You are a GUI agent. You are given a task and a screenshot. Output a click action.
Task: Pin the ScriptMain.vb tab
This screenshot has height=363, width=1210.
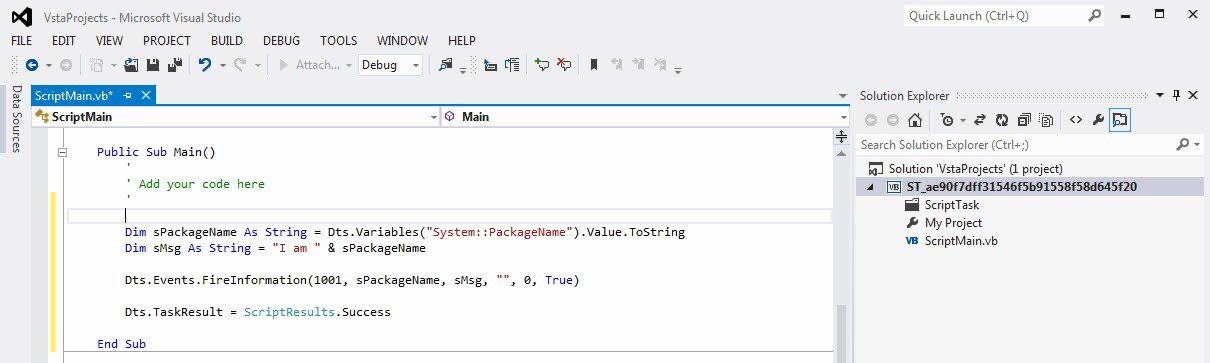tap(128, 95)
